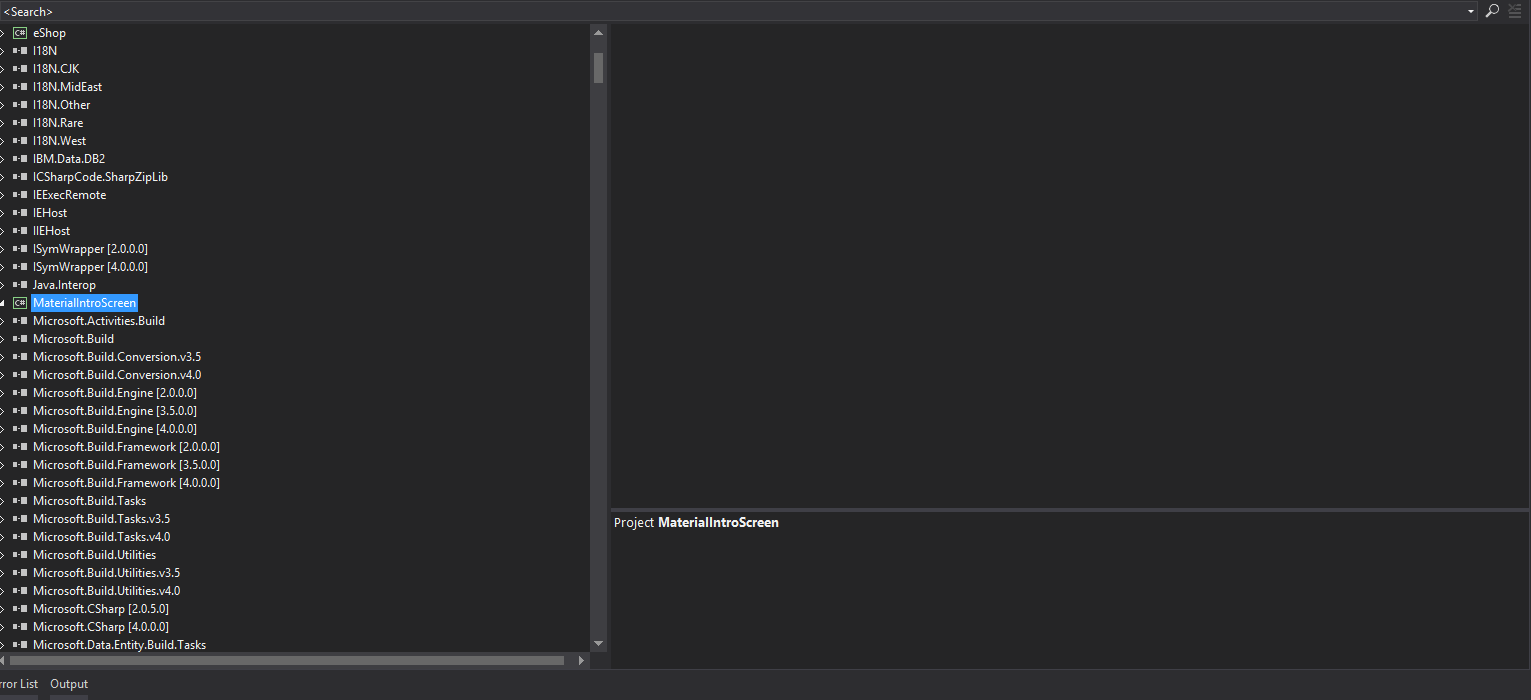Select the MaterialIntroScreen project row
The height and width of the screenshot is (700, 1531).
[84, 303]
